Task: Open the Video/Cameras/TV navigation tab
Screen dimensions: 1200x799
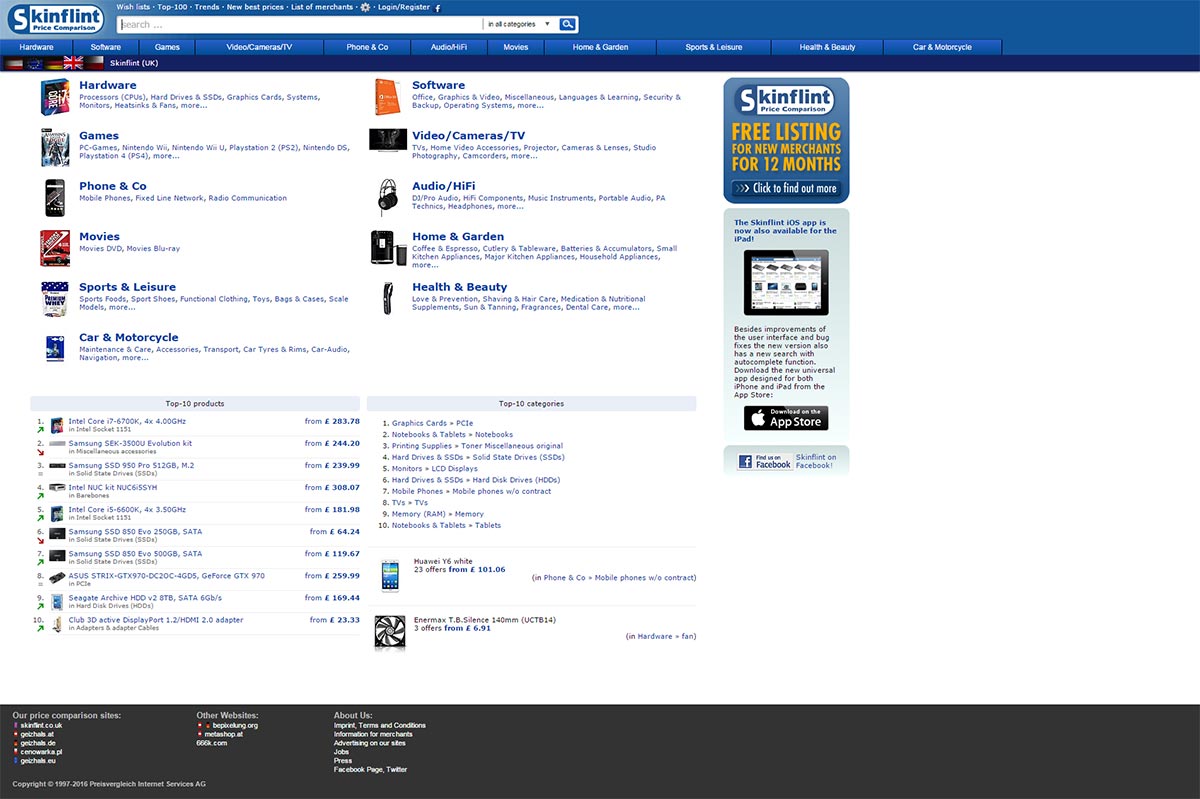Action: [260, 47]
